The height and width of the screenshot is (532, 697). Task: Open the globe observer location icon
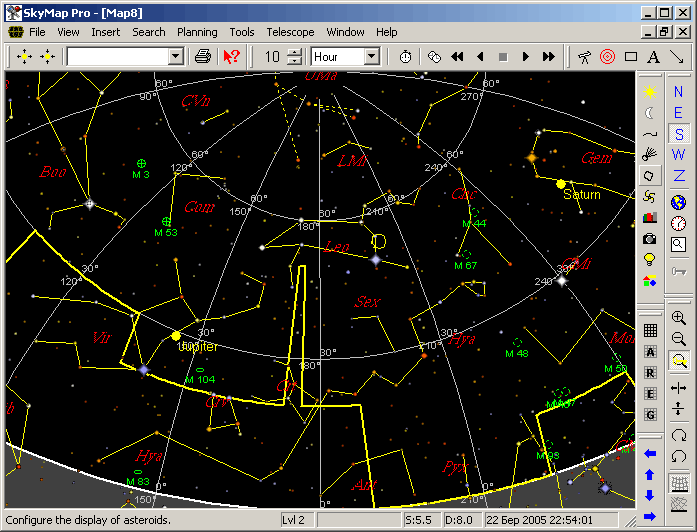[678, 202]
